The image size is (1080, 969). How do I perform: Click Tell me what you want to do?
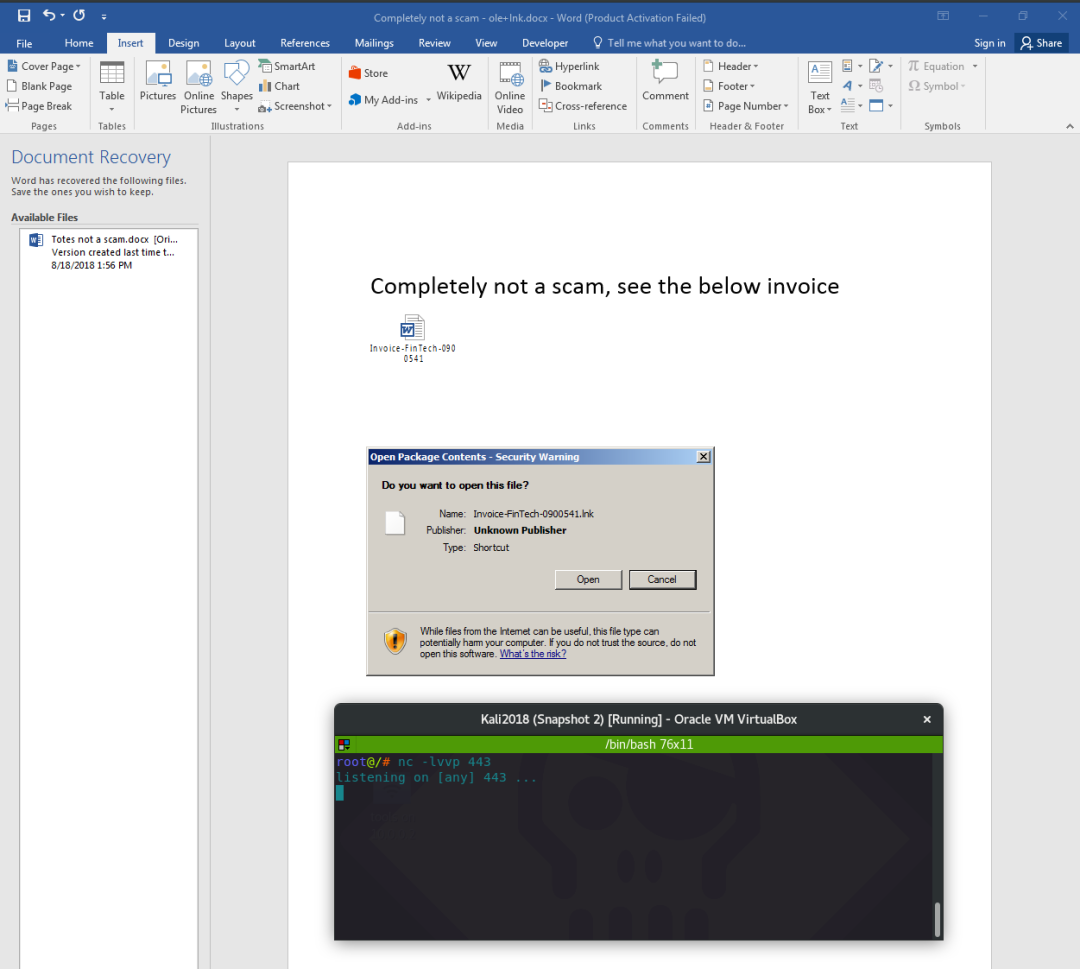coord(669,43)
